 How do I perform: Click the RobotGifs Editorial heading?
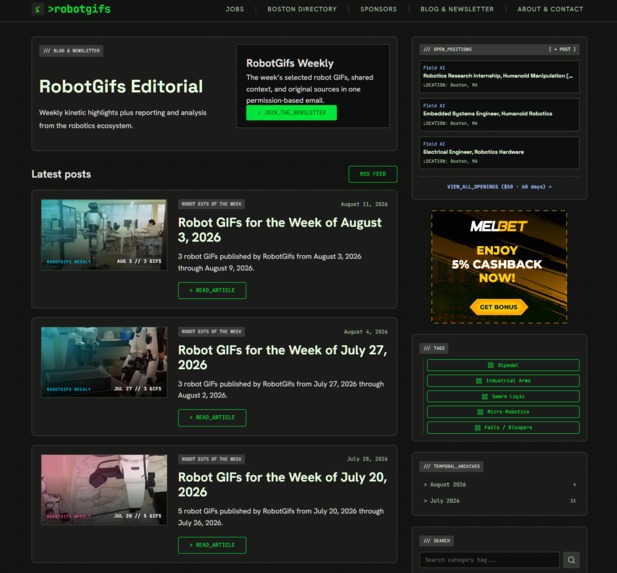tap(121, 87)
